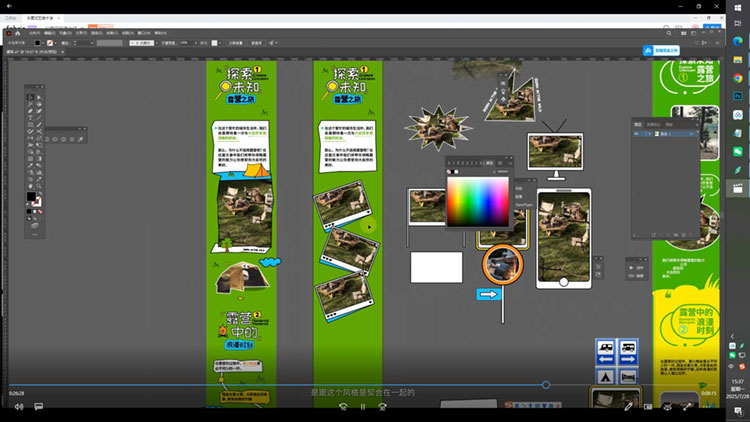750x422 pixels.
Task: Toggle visibility eye of the layer row
Action: pos(637,133)
